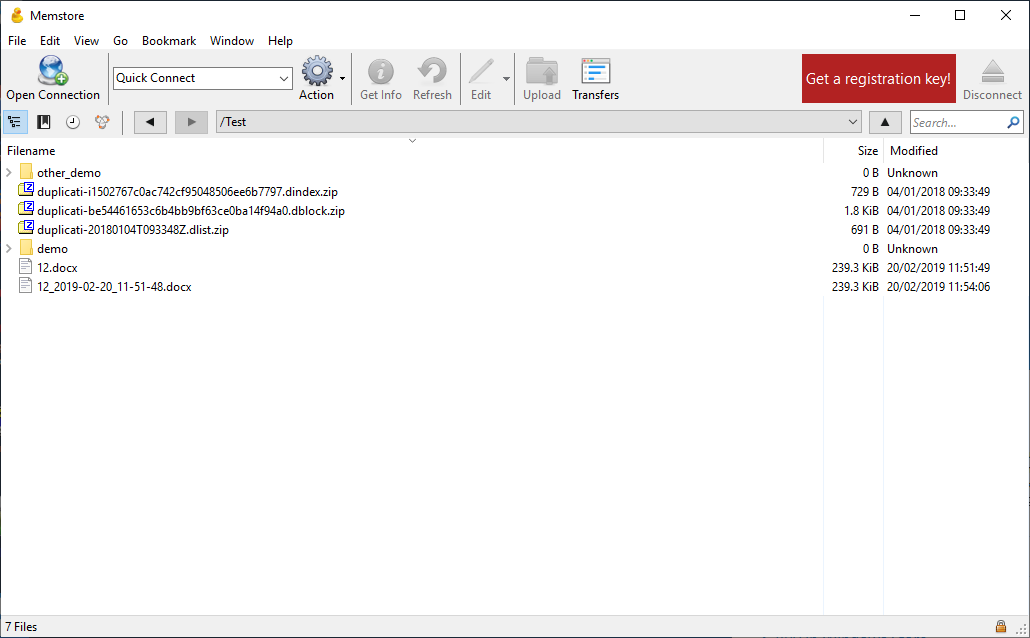Expand the other_demo folder

click(x=9, y=172)
